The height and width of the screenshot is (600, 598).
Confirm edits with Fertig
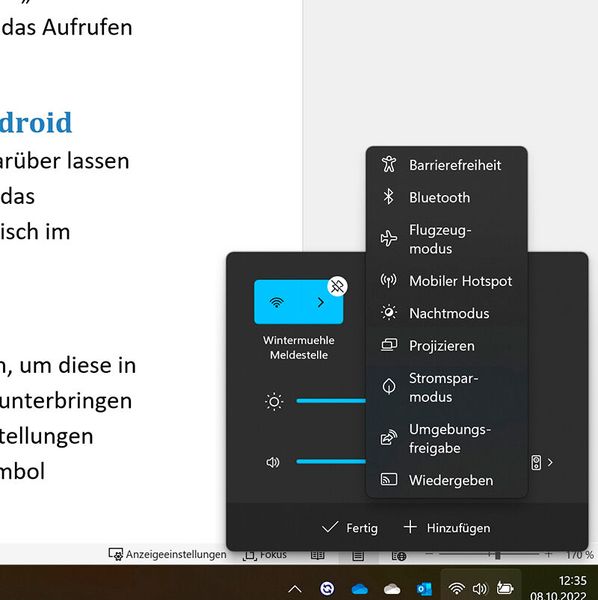[350, 528]
